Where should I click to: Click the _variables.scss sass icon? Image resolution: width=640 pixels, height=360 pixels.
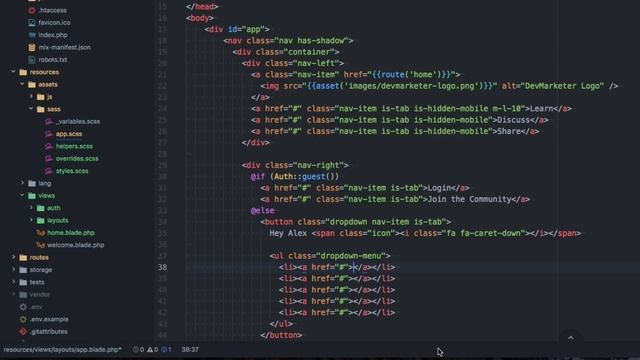pyautogui.click(x=49, y=122)
